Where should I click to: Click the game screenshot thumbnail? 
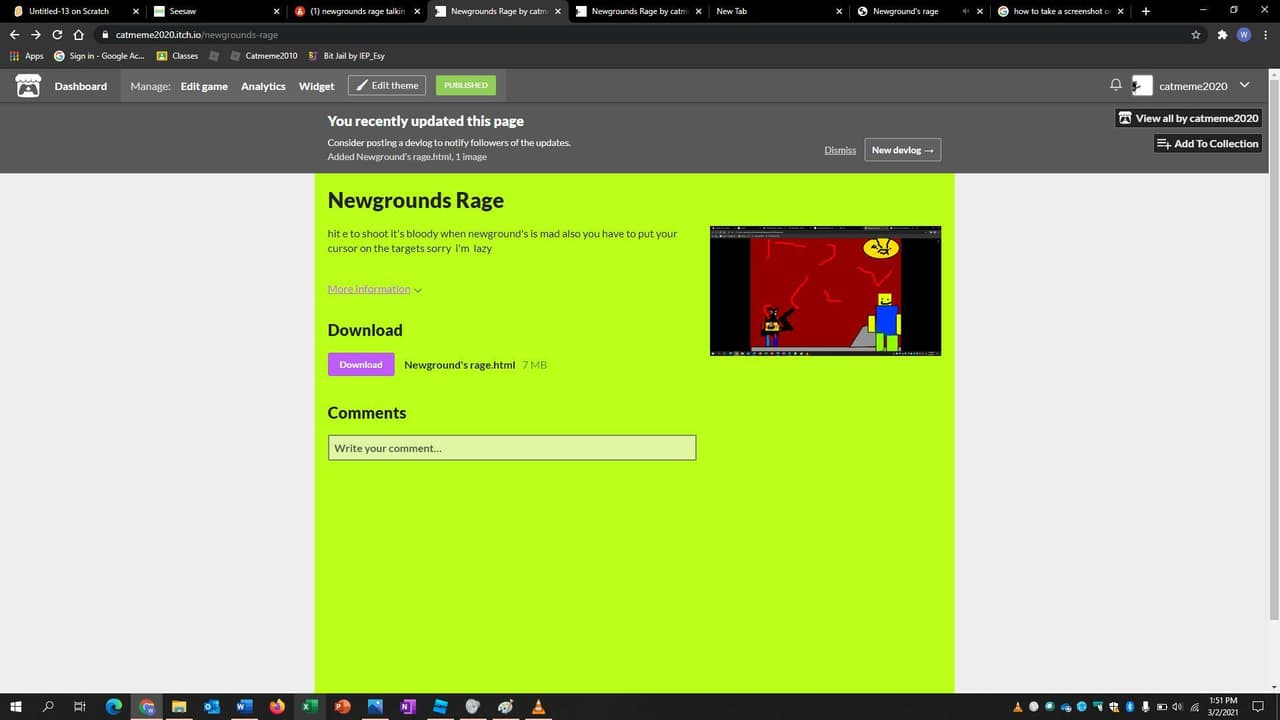[825, 291]
